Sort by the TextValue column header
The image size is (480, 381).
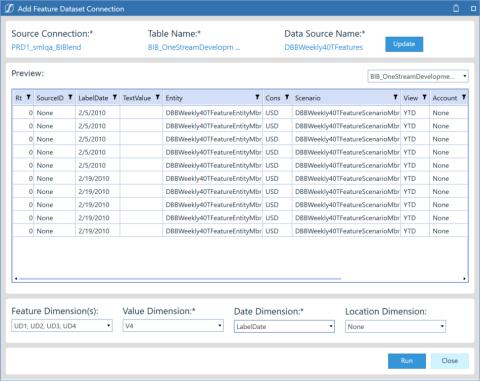(x=137, y=98)
